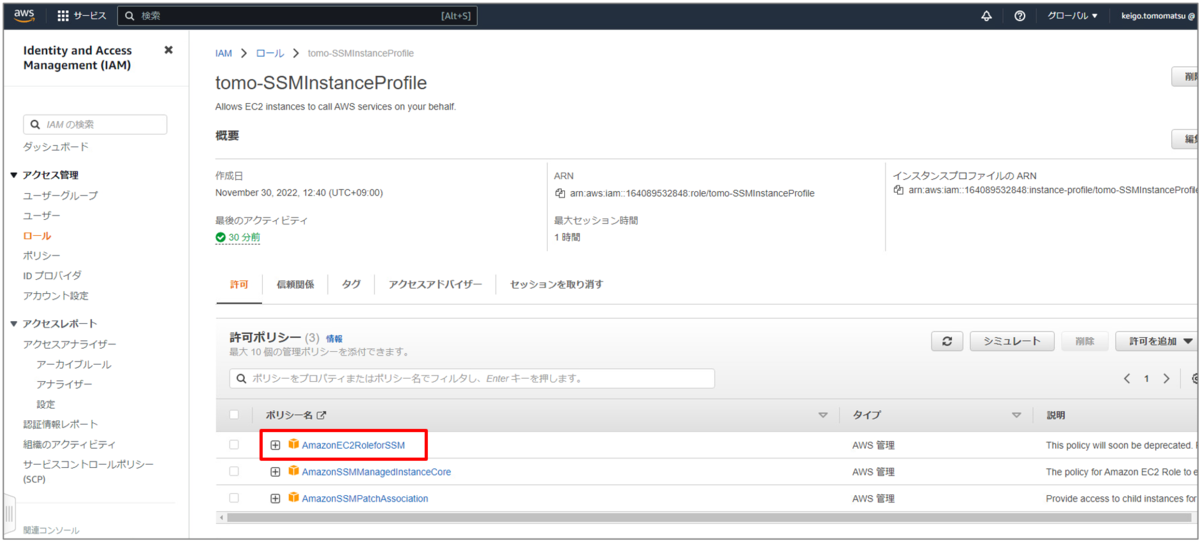The width and height of the screenshot is (1200, 543).
Task: Click the 情報 info link
Action: tap(334, 339)
